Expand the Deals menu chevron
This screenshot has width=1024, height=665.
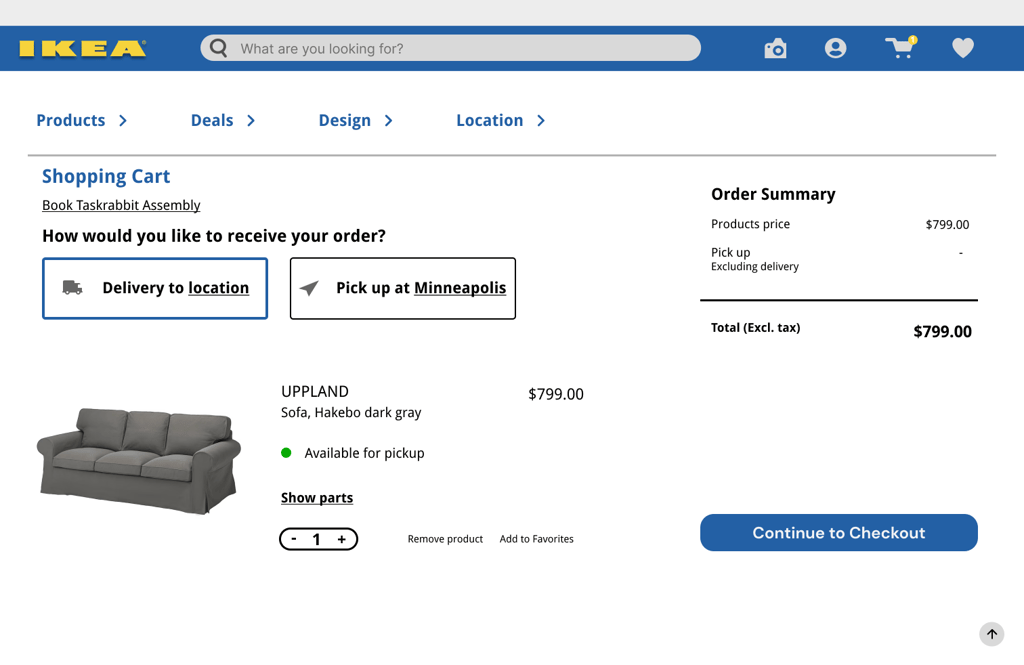coord(251,120)
